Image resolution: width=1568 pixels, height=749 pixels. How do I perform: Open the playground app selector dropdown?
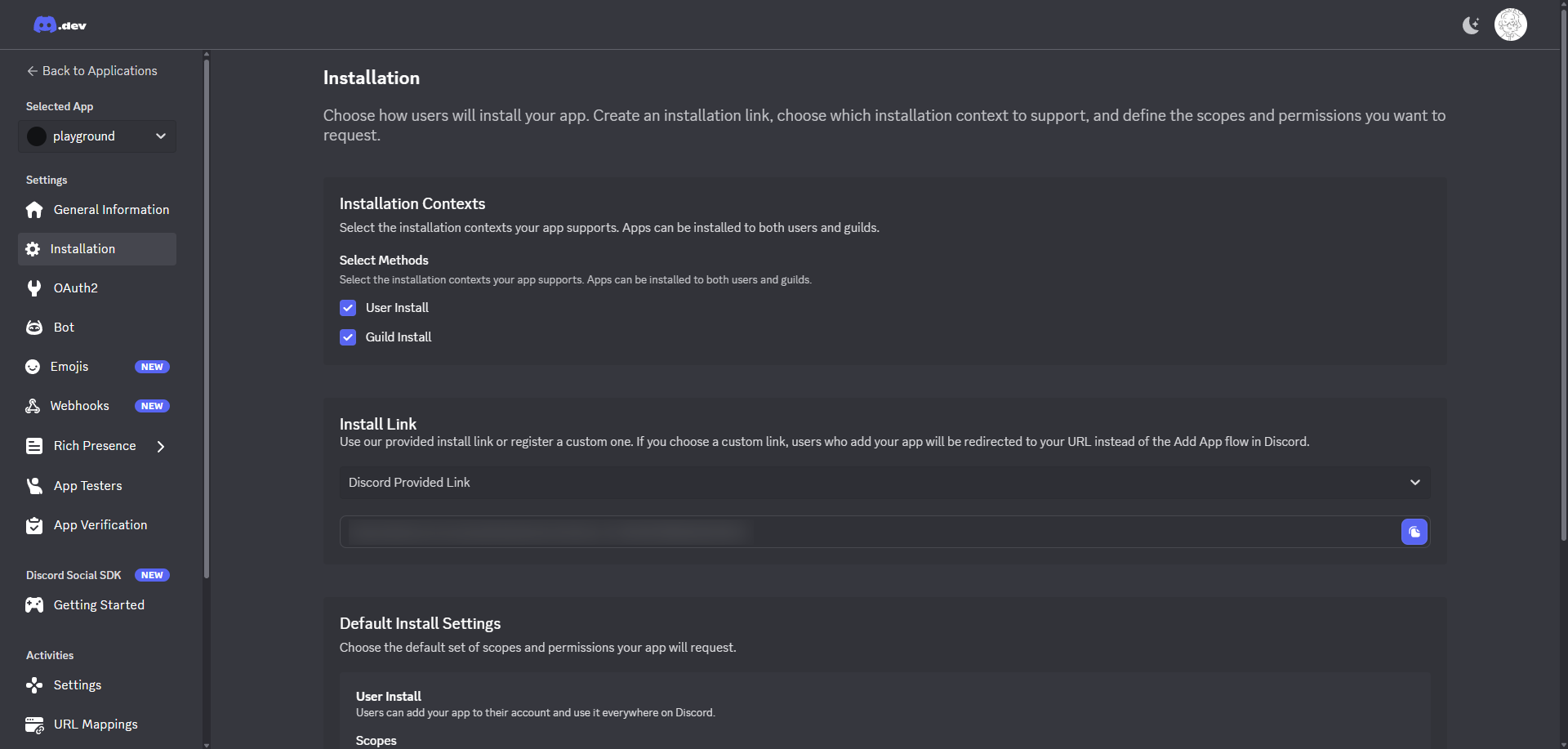point(97,136)
